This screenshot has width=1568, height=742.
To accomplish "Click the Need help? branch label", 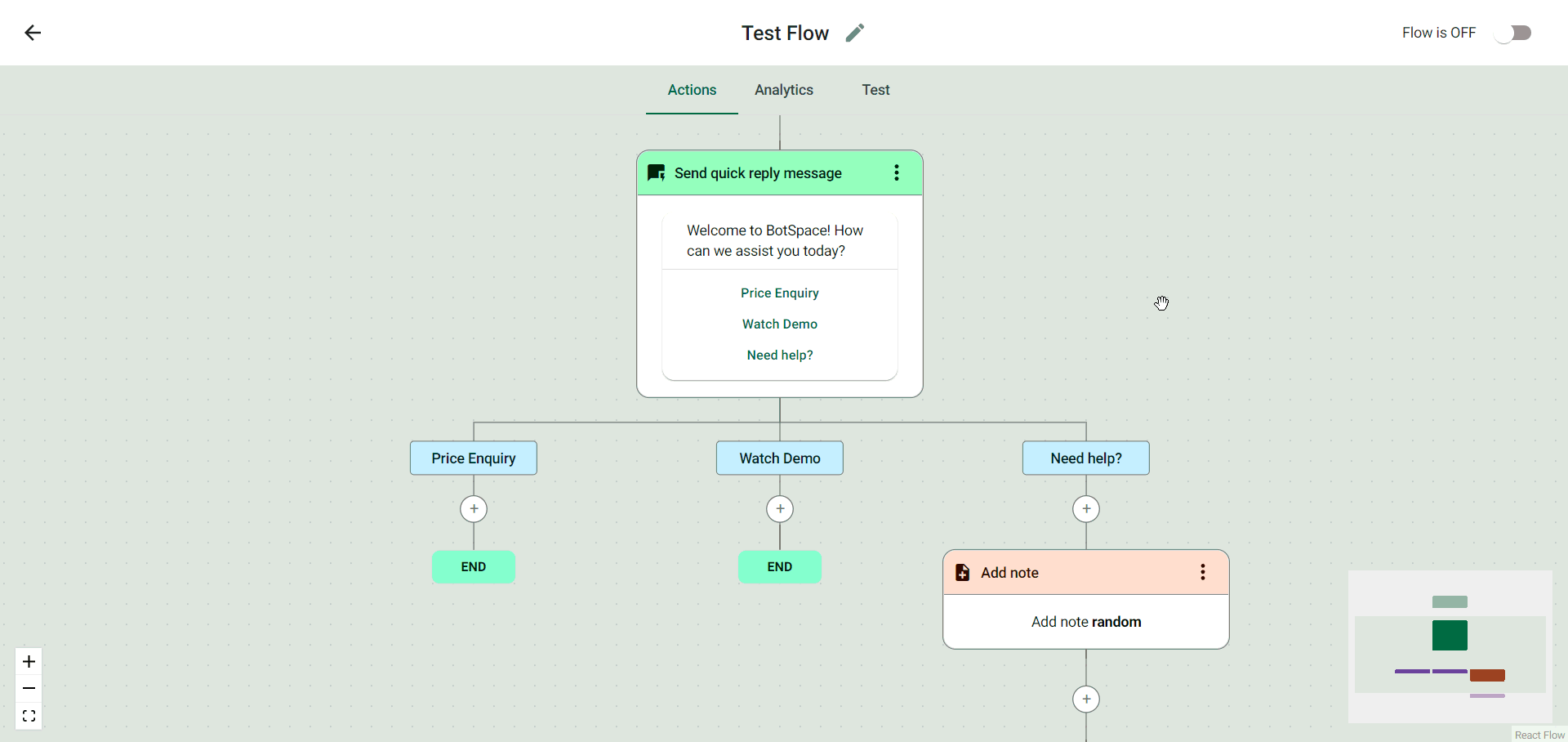I will (x=1086, y=458).
